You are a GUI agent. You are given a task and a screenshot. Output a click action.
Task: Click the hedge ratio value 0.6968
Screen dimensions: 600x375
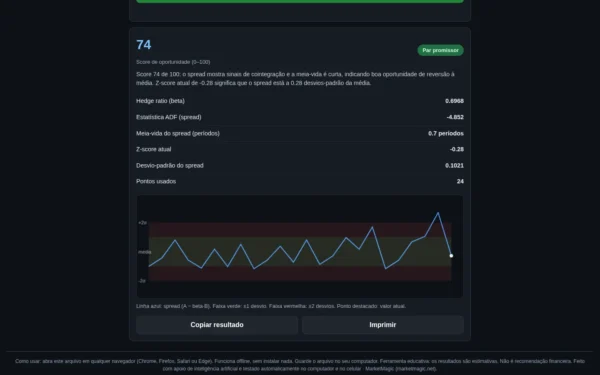[454, 101]
